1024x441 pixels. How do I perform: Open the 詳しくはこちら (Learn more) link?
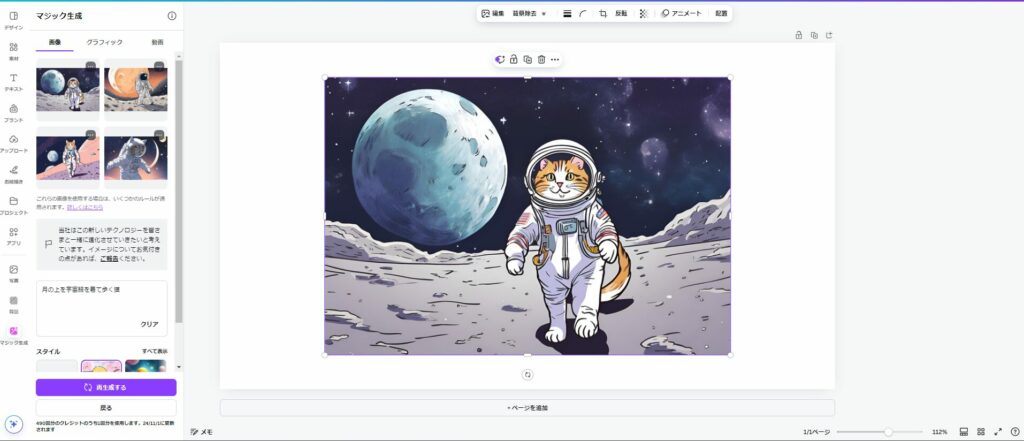click(x=85, y=207)
